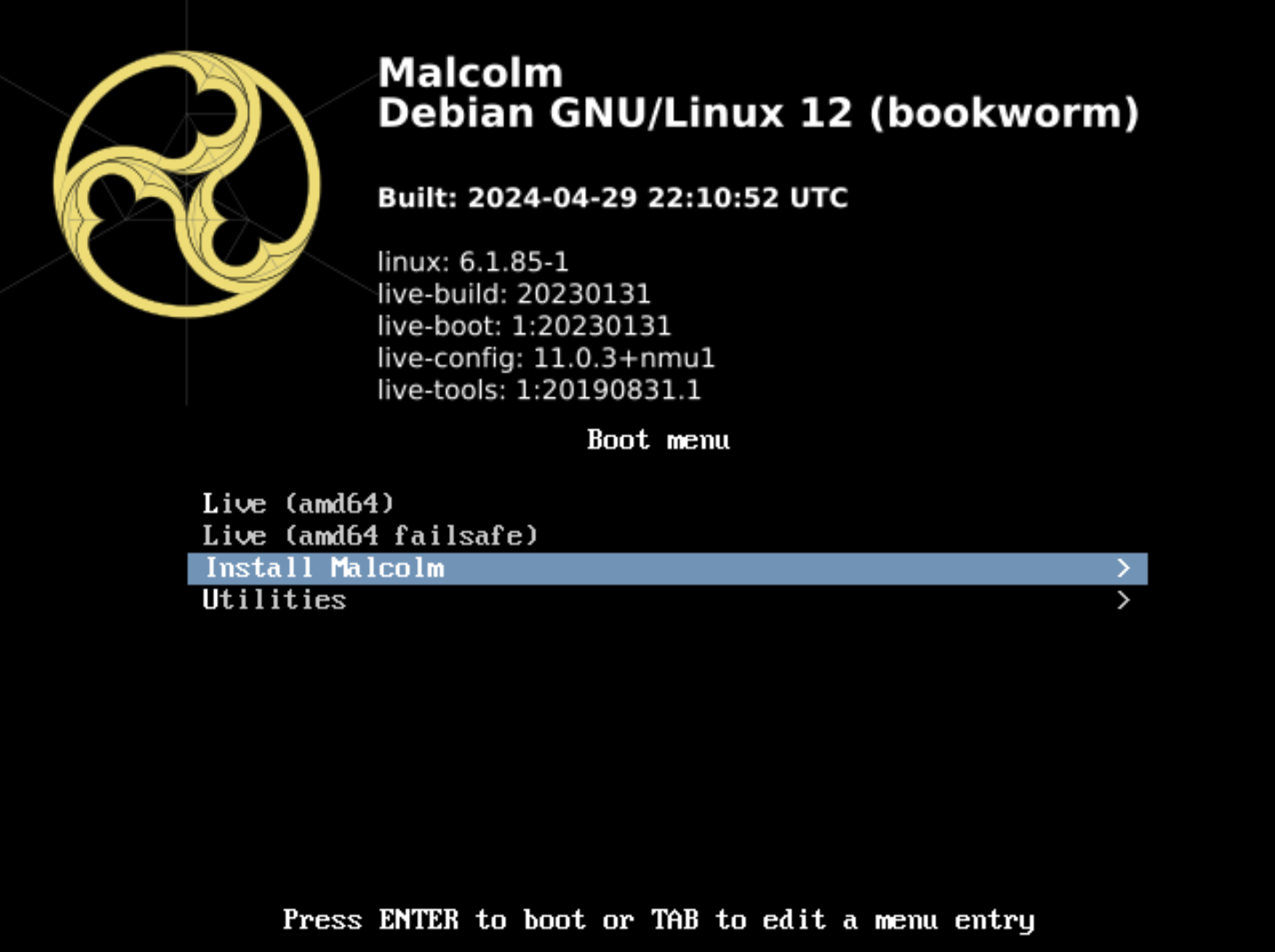Click the live-tools: 1:20190831.1 version line

coord(539,389)
